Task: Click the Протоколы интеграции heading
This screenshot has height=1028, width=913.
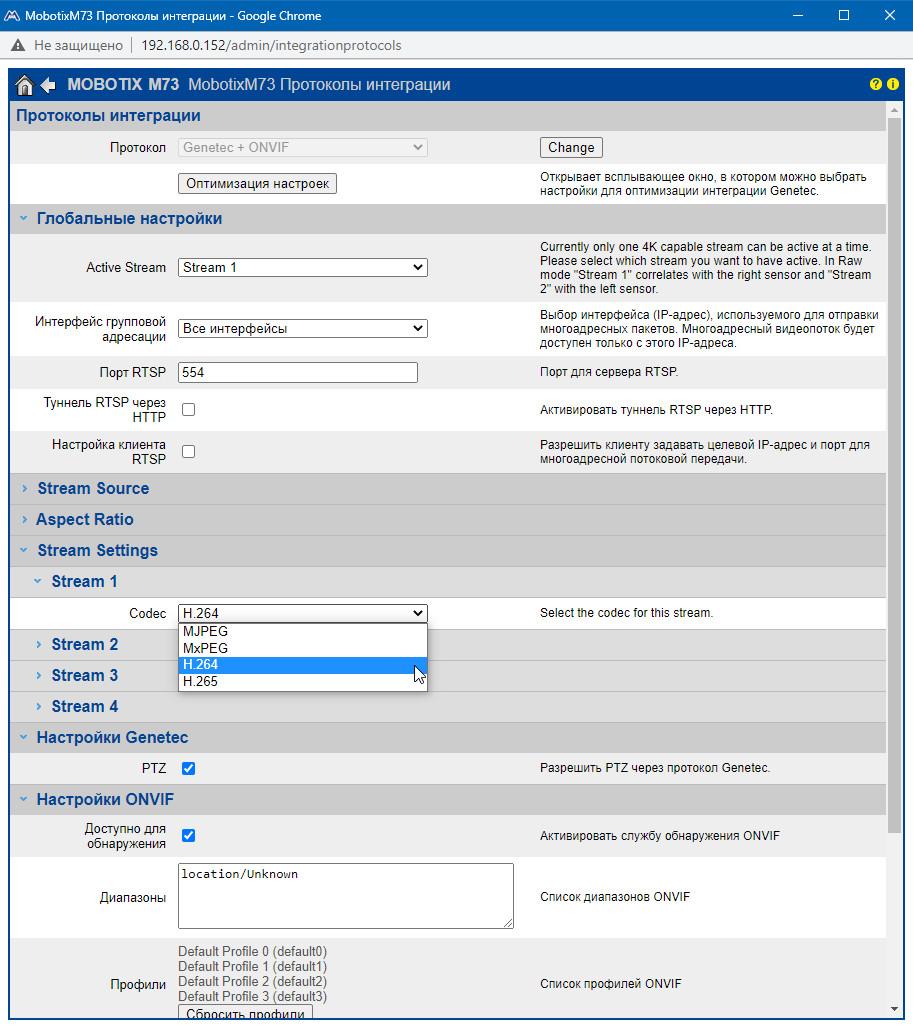Action: point(108,116)
